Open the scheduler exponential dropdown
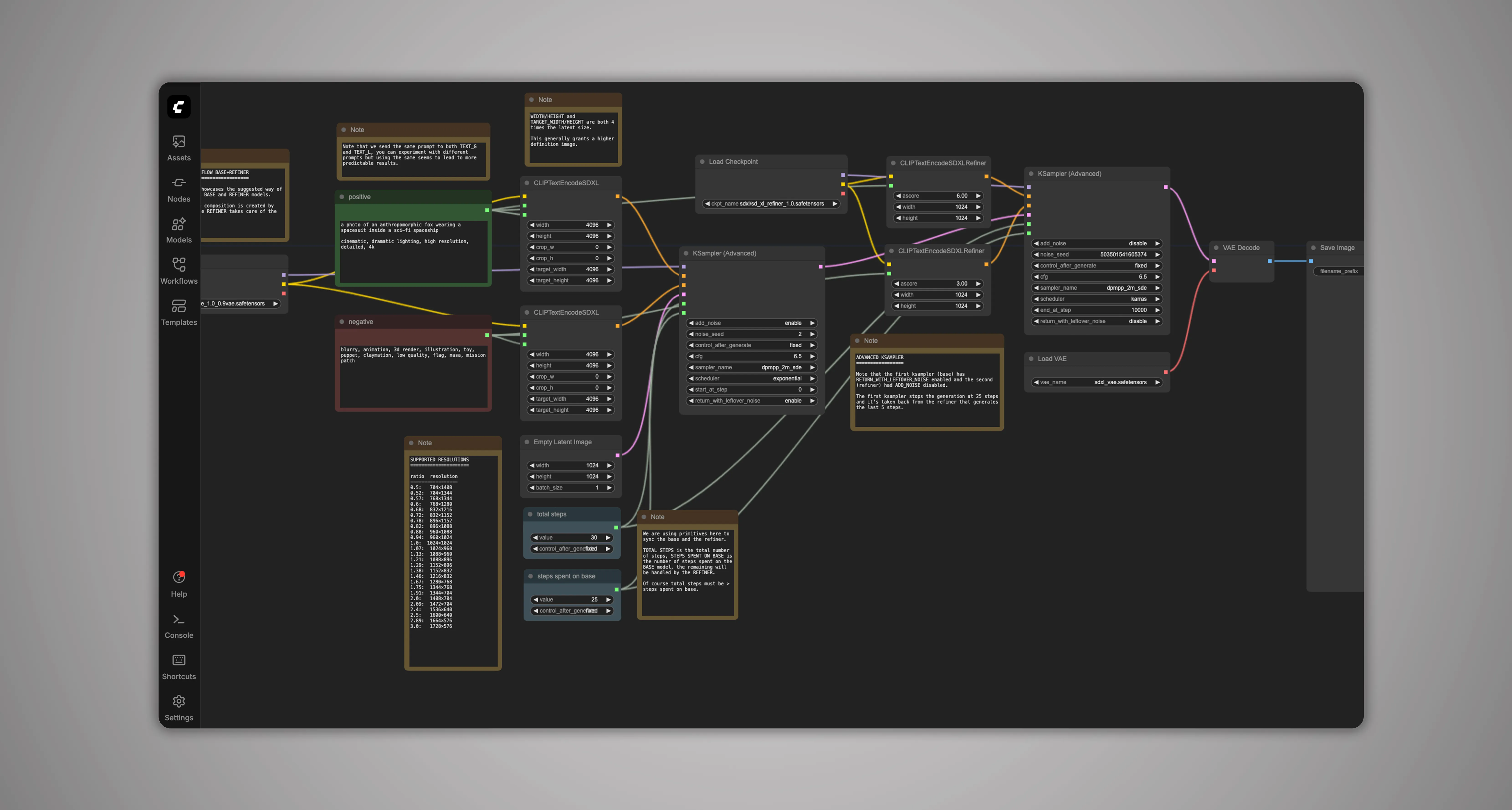The width and height of the screenshot is (1512, 810). (751, 379)
